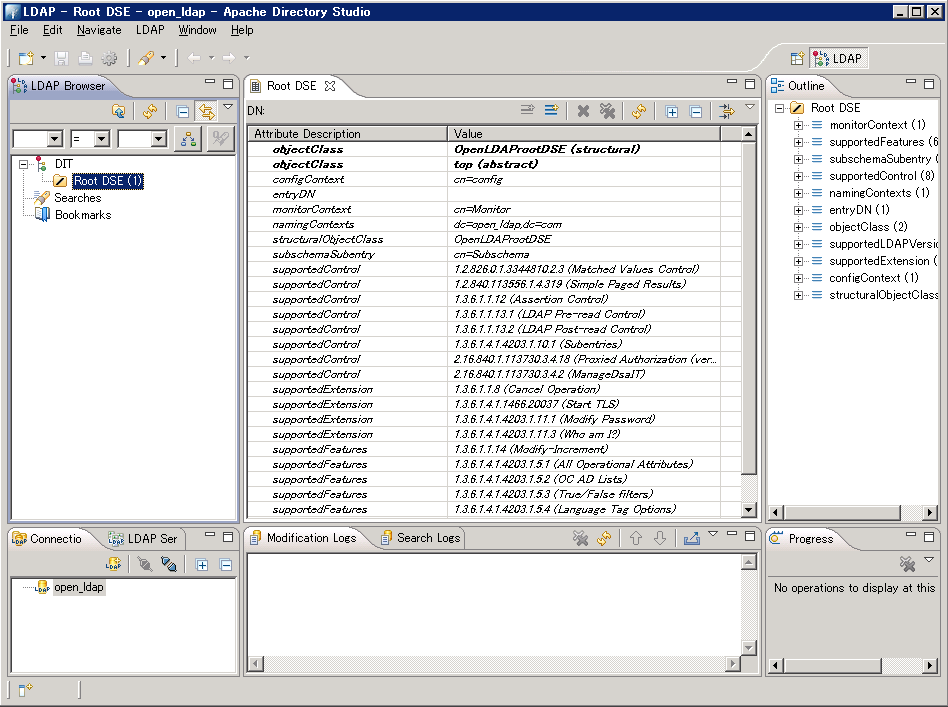Click the Back navigation arrow in toolbar
948x707 pixels.
pos(194,58)
